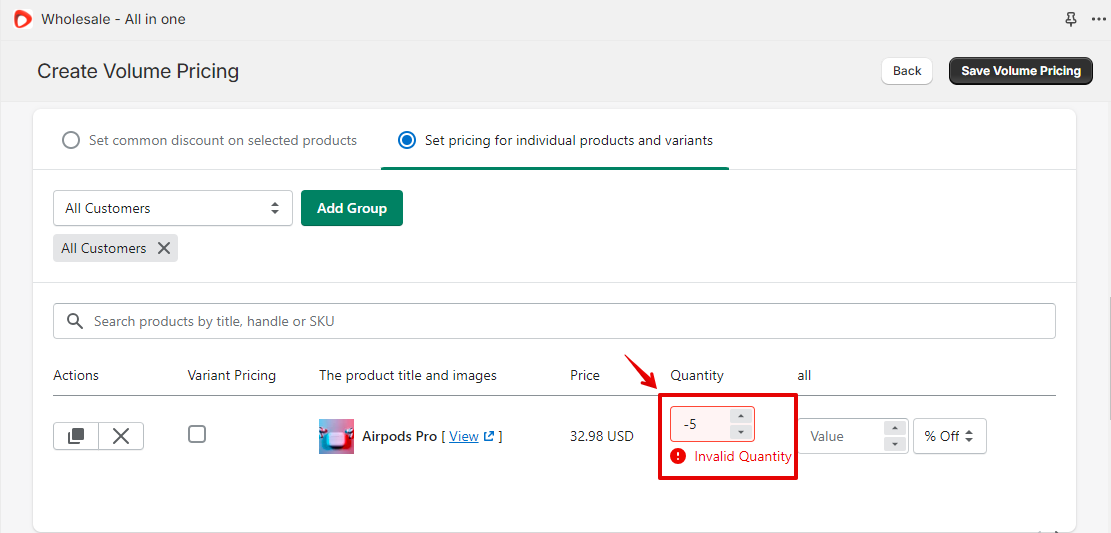Remove the All Customers tag
The height and width of the screenshot is (533, 1111).
[x=164, y=248]
